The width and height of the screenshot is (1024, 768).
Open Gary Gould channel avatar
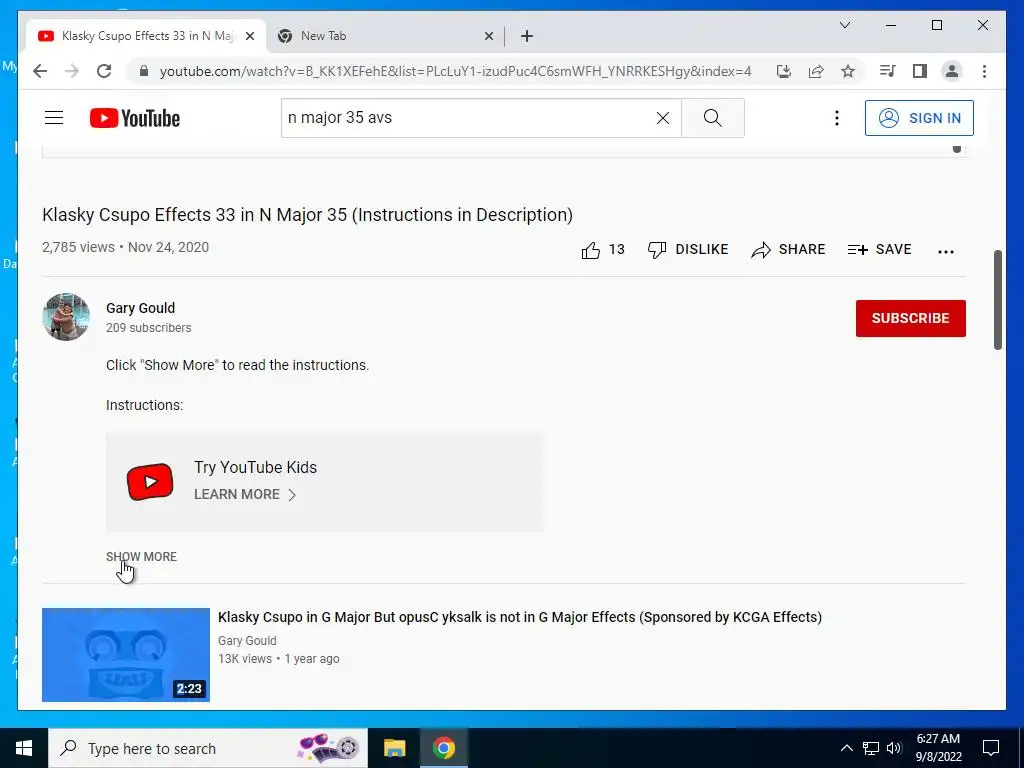tap(65, 317)
